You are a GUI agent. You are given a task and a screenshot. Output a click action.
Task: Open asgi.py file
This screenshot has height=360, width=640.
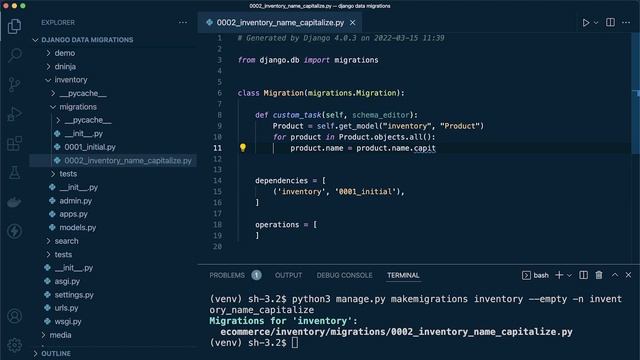(x=67, y=281)
